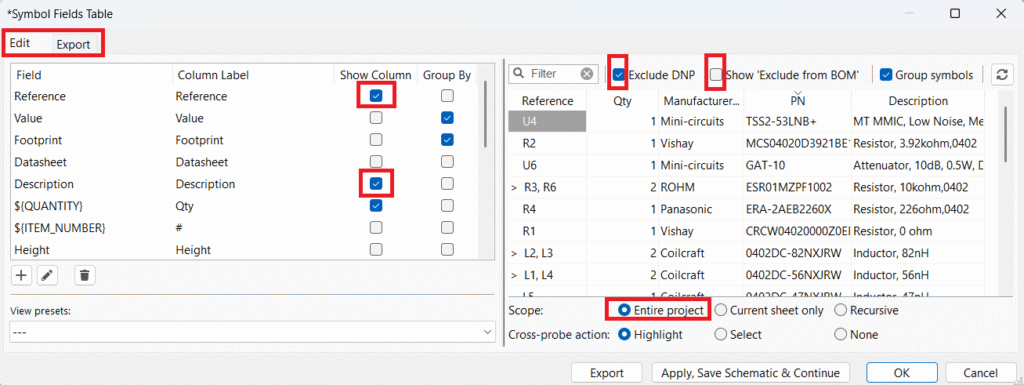The height and width of the screenshot is (385, 1024).
Task: Enable Group By for Reference field
Action: point(447,96)
